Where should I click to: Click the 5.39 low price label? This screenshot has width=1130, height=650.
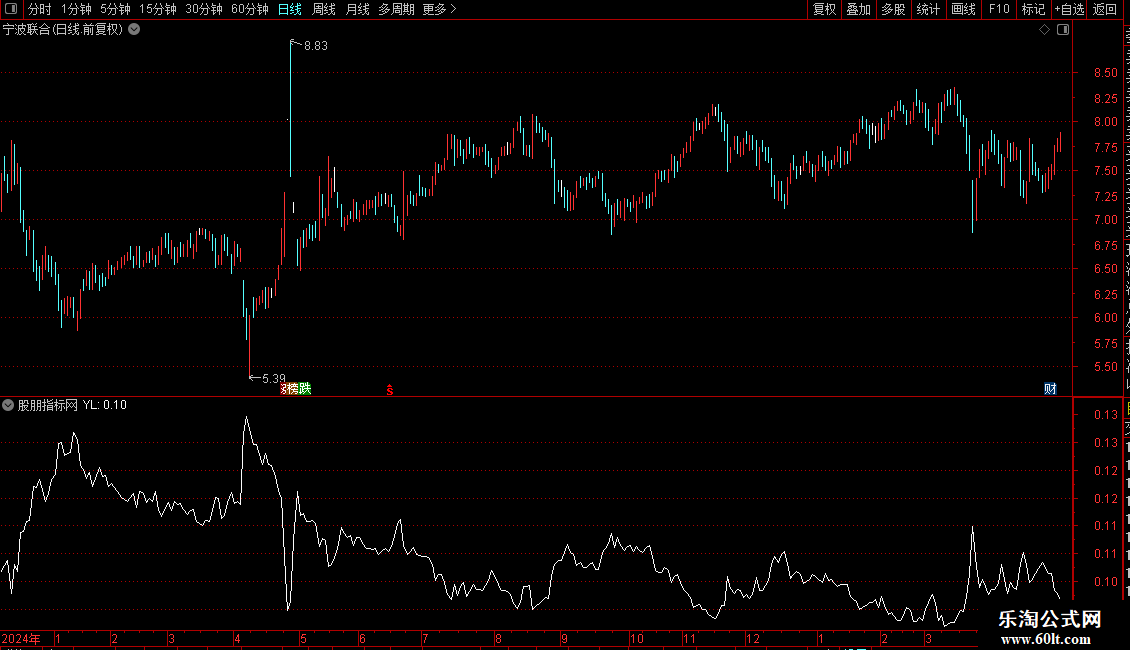pos(274,378)
